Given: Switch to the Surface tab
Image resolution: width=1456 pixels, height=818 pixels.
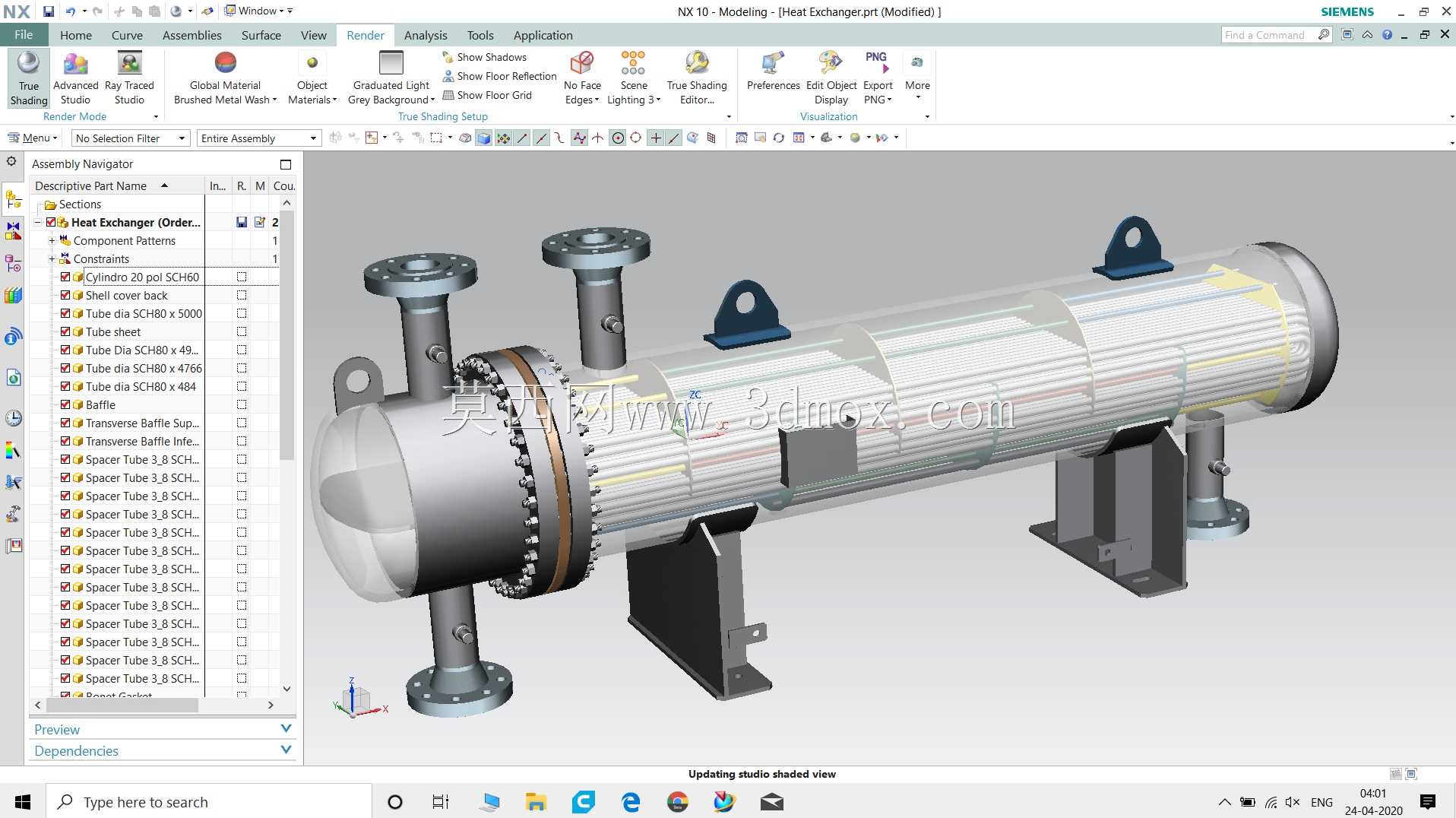Looking at the screenshot, I should click(x=261, y=35).
